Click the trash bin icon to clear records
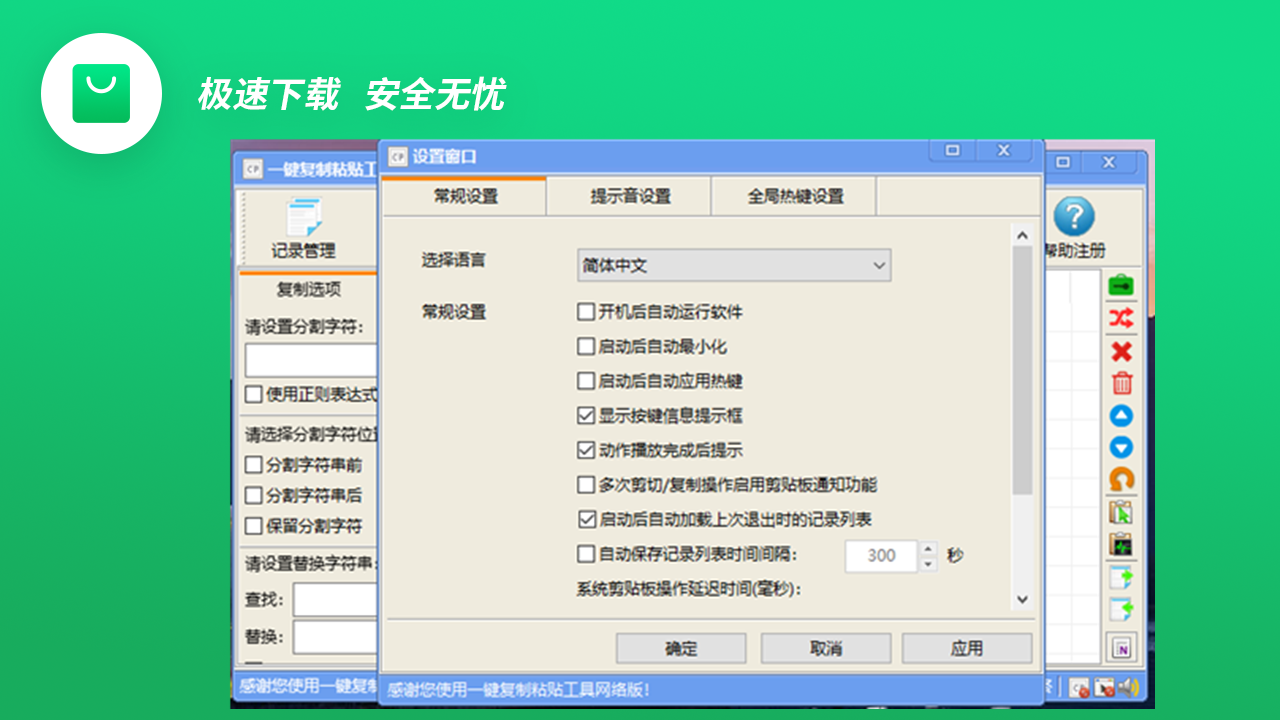The height and width of the screenshot is (720, 1280). click(x=1121, y=383)
